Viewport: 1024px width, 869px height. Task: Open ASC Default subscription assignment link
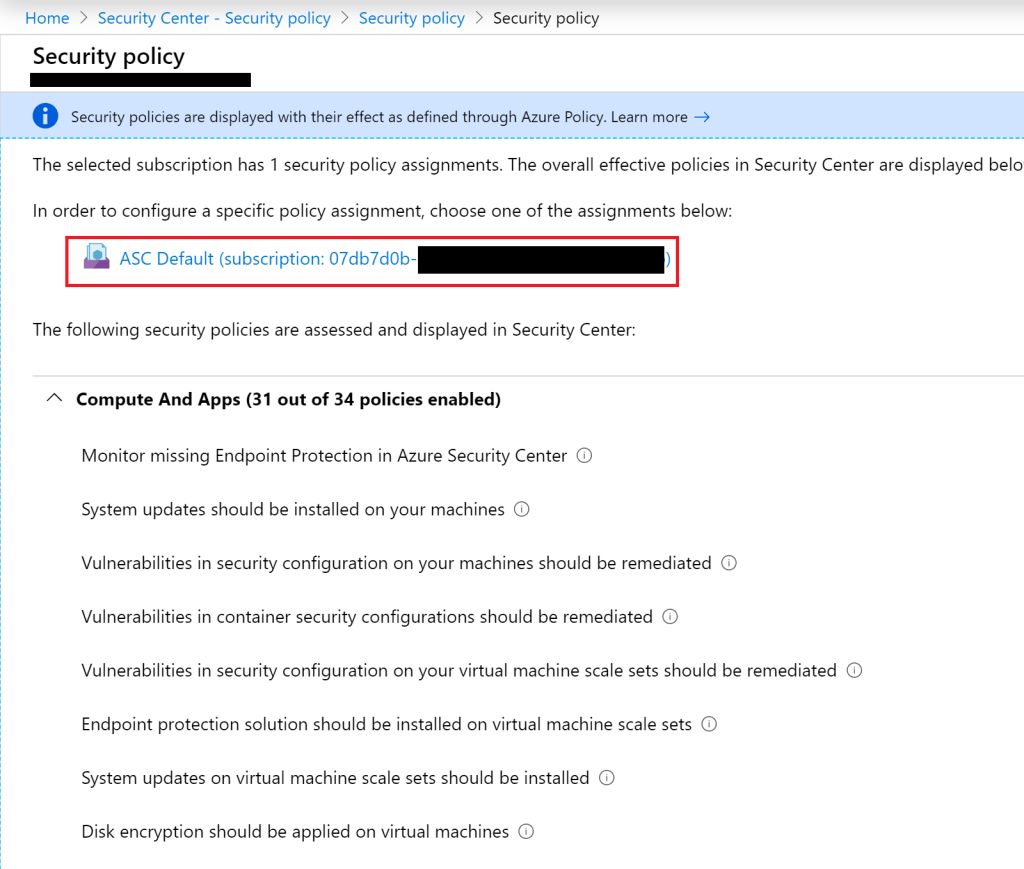pyautogui.click(x=267, y=259)
